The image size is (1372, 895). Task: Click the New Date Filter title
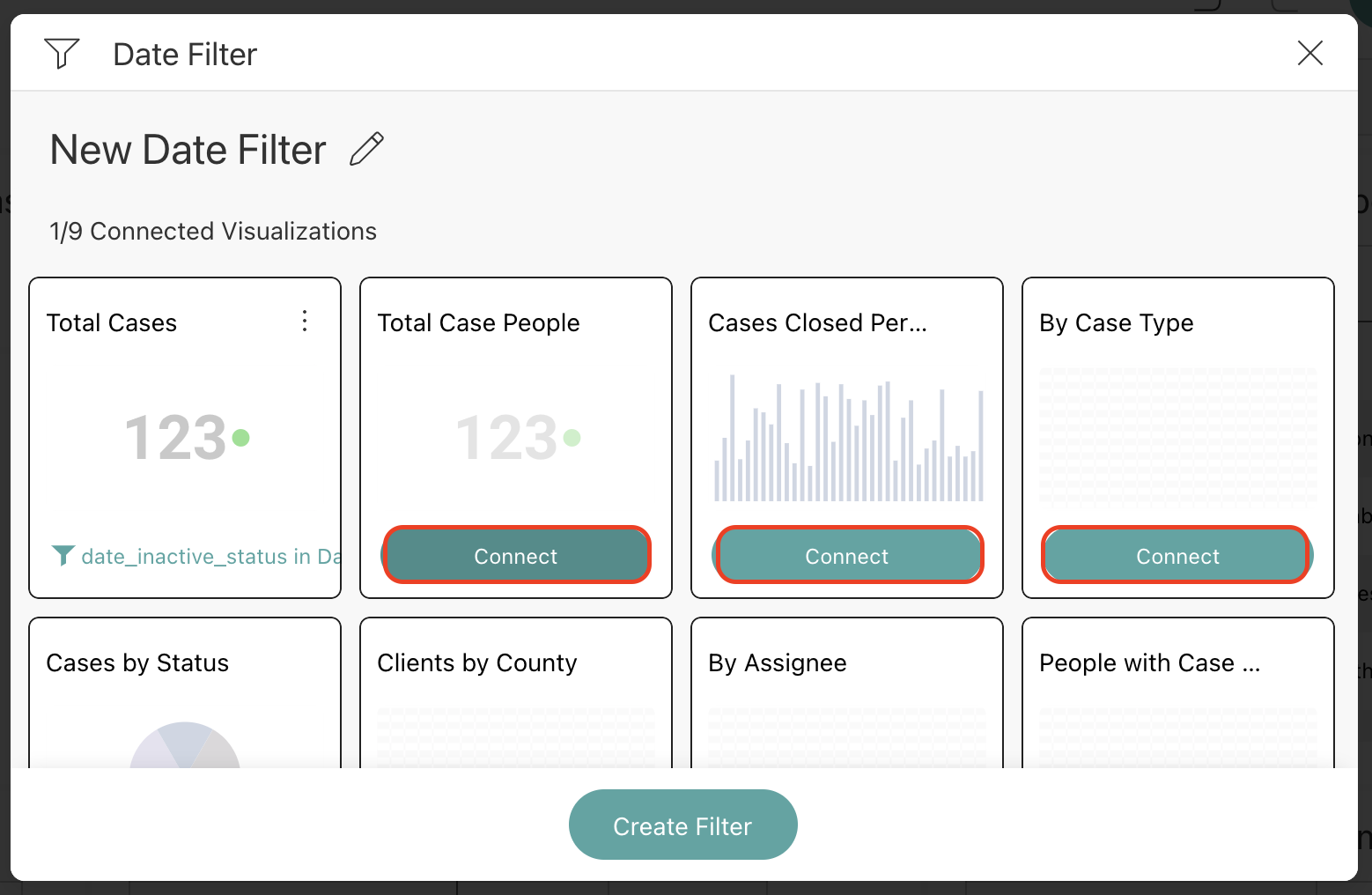click(x=188, y=150)
